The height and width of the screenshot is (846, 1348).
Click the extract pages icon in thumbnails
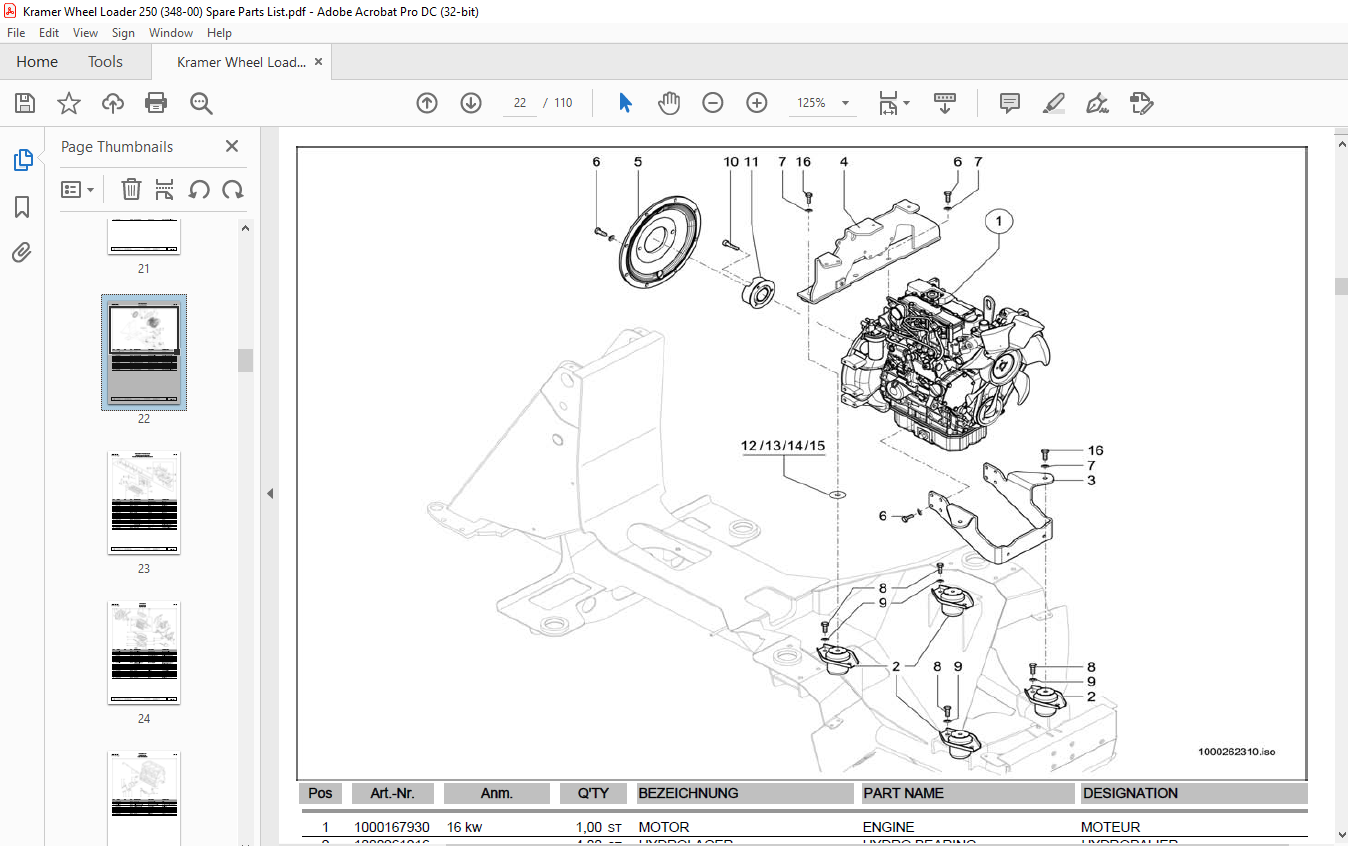point(165,189)
